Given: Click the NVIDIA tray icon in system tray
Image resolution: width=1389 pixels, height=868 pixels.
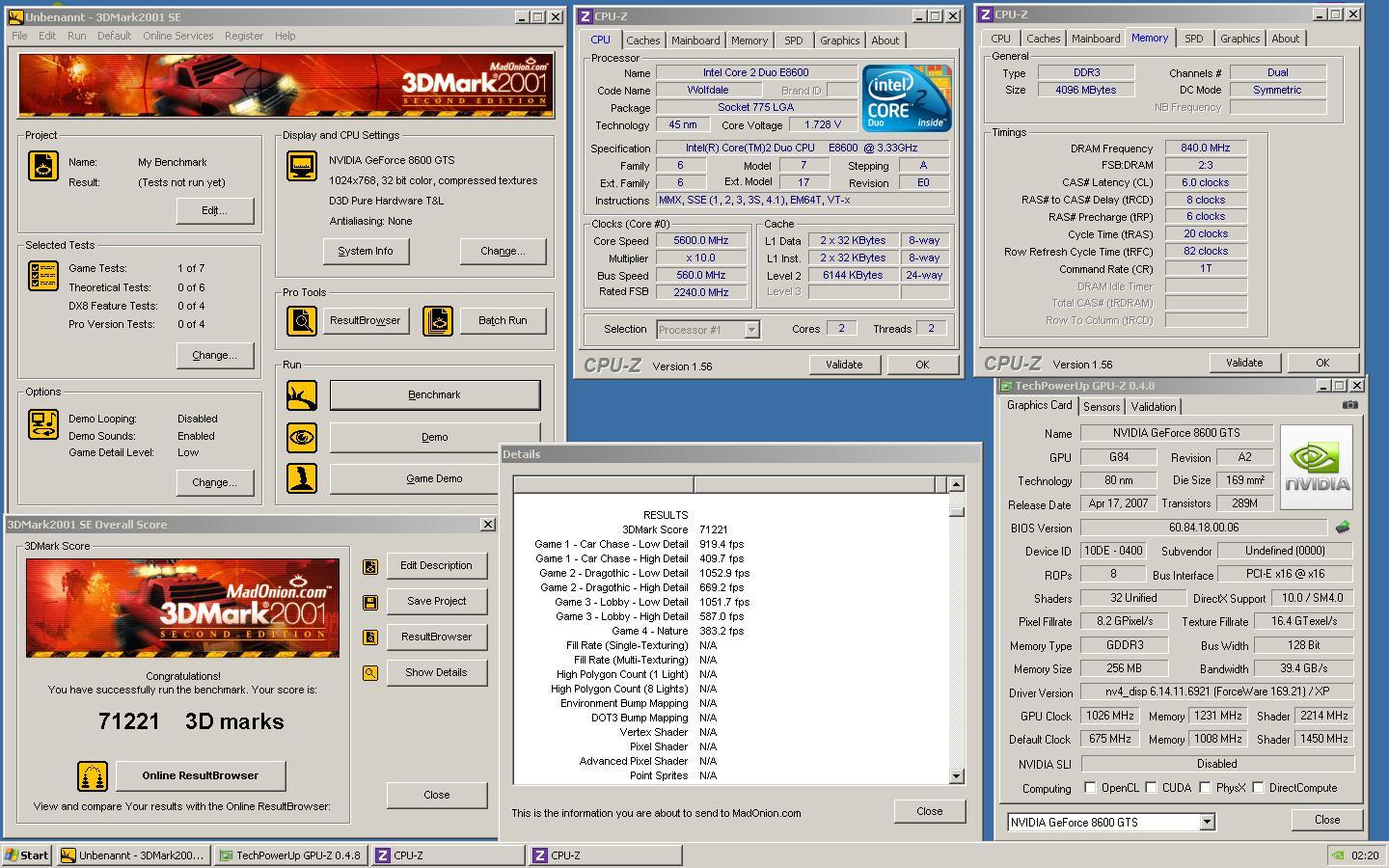Looking at the screenshot, I should [x=1338, y=854].
